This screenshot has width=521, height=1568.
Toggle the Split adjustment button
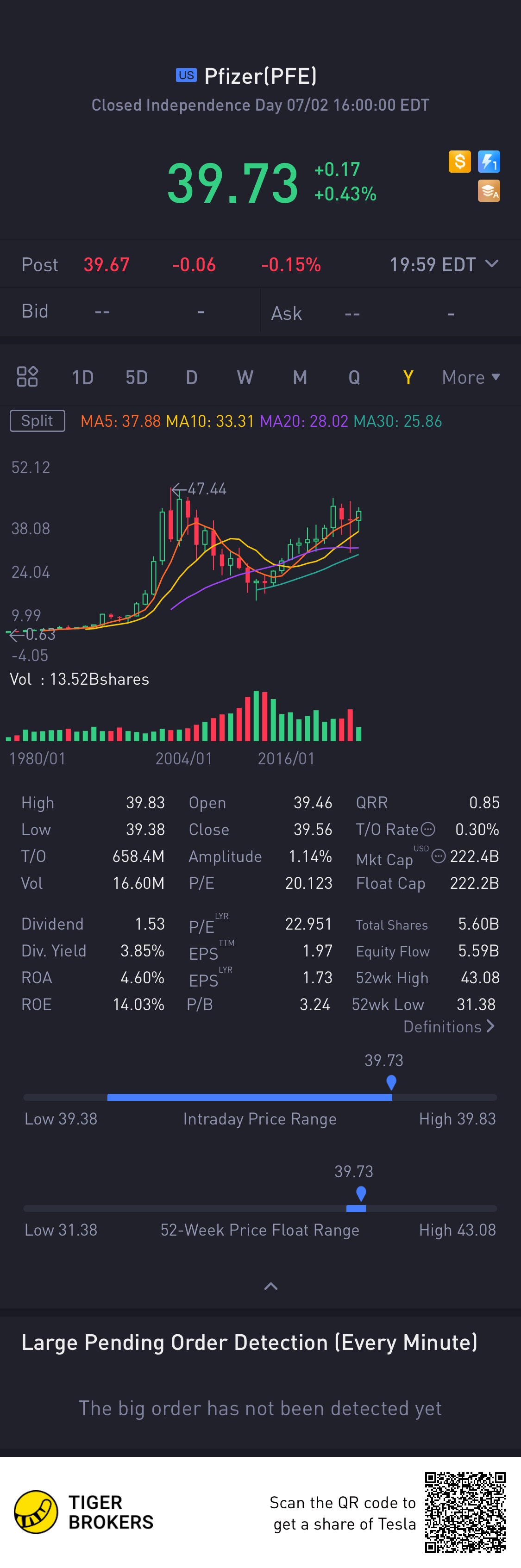pos(37,421)
